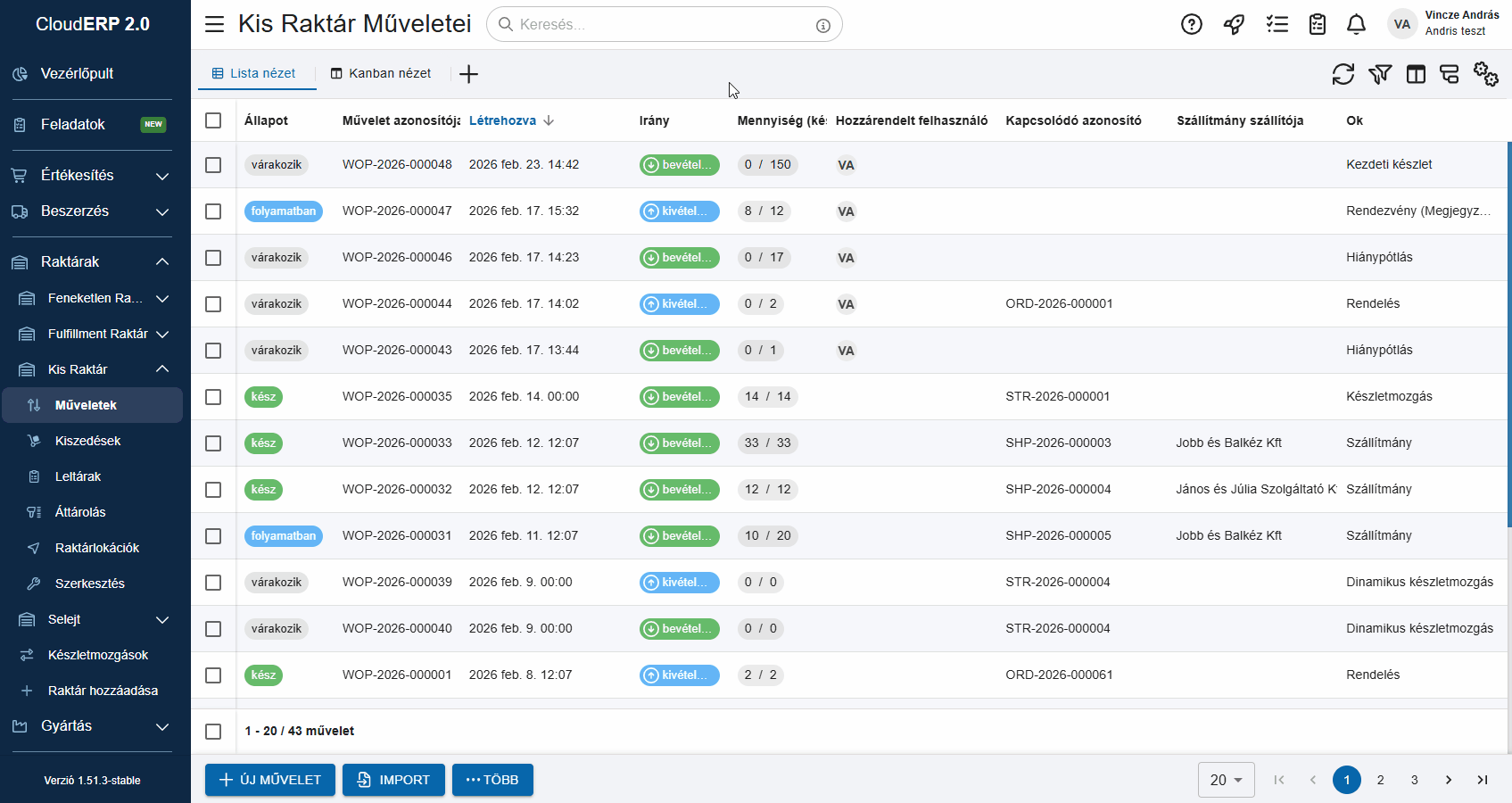This screenshot has height=803, width=1512.
Task: Open Leltárak in the sidebar
Action: point(78,476)
